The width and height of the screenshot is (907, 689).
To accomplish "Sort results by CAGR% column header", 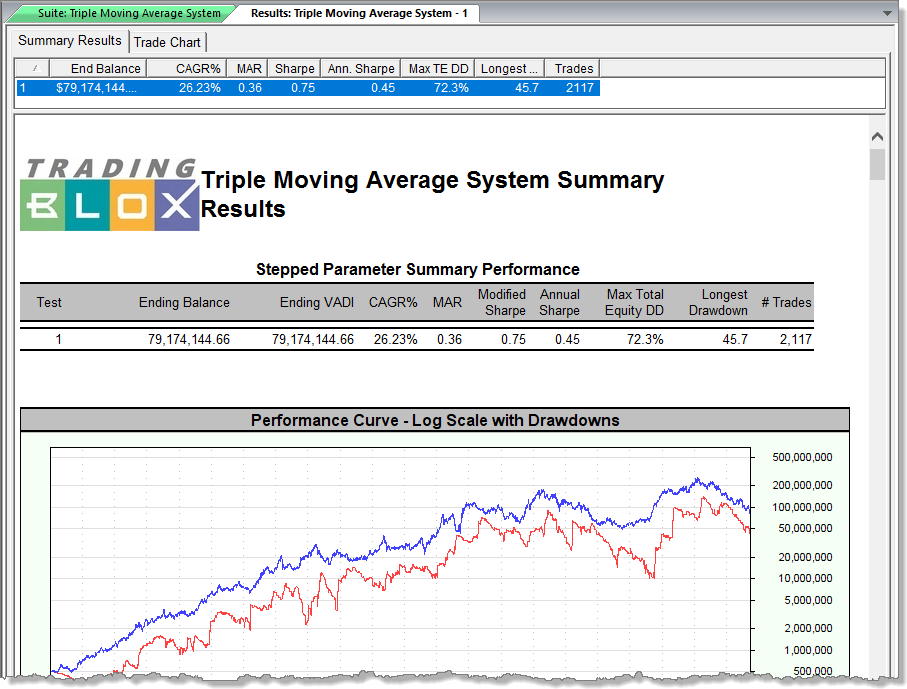I will pos(197,68).
